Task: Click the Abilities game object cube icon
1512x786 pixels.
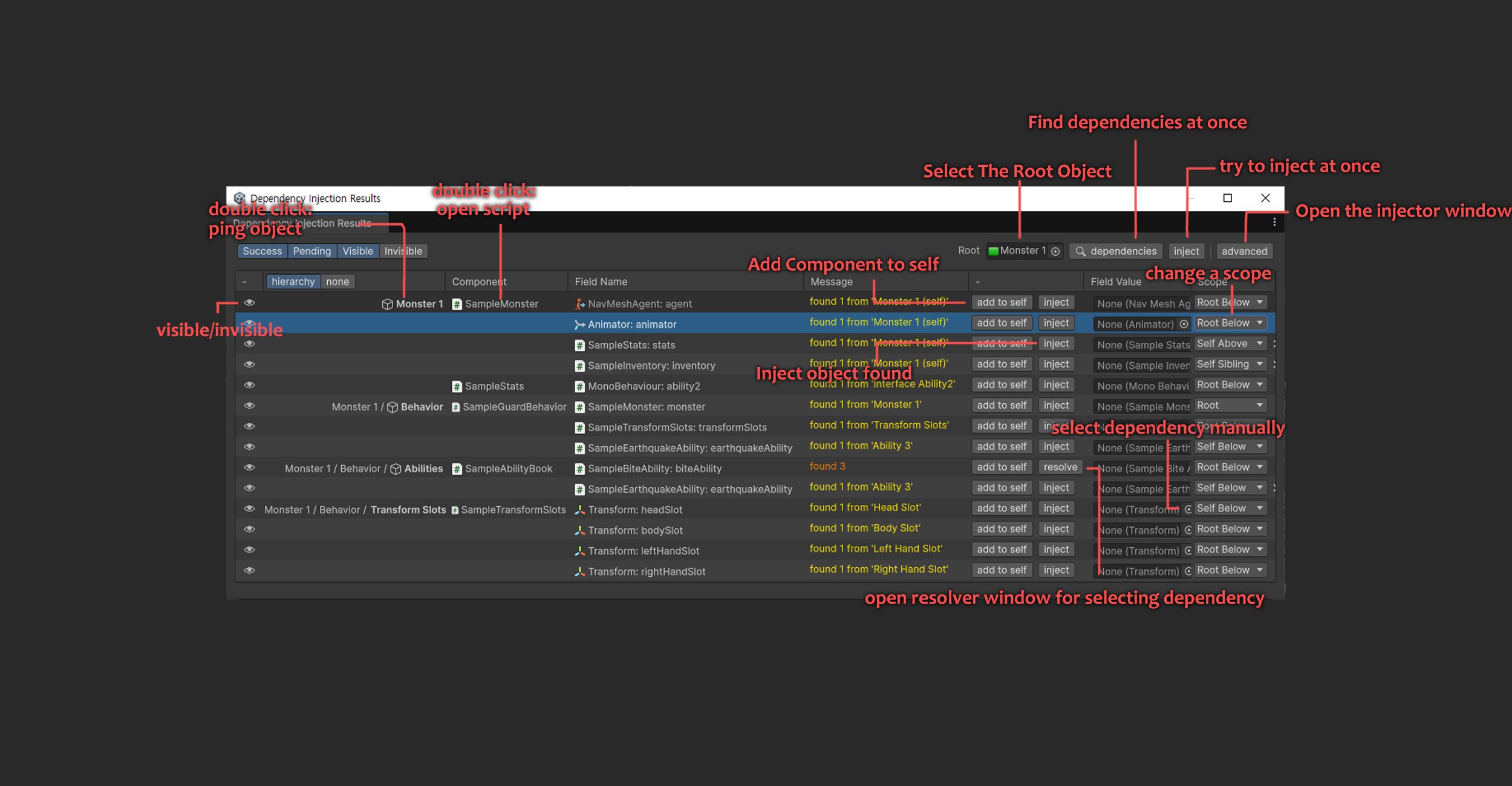Action: pos(396,469)
